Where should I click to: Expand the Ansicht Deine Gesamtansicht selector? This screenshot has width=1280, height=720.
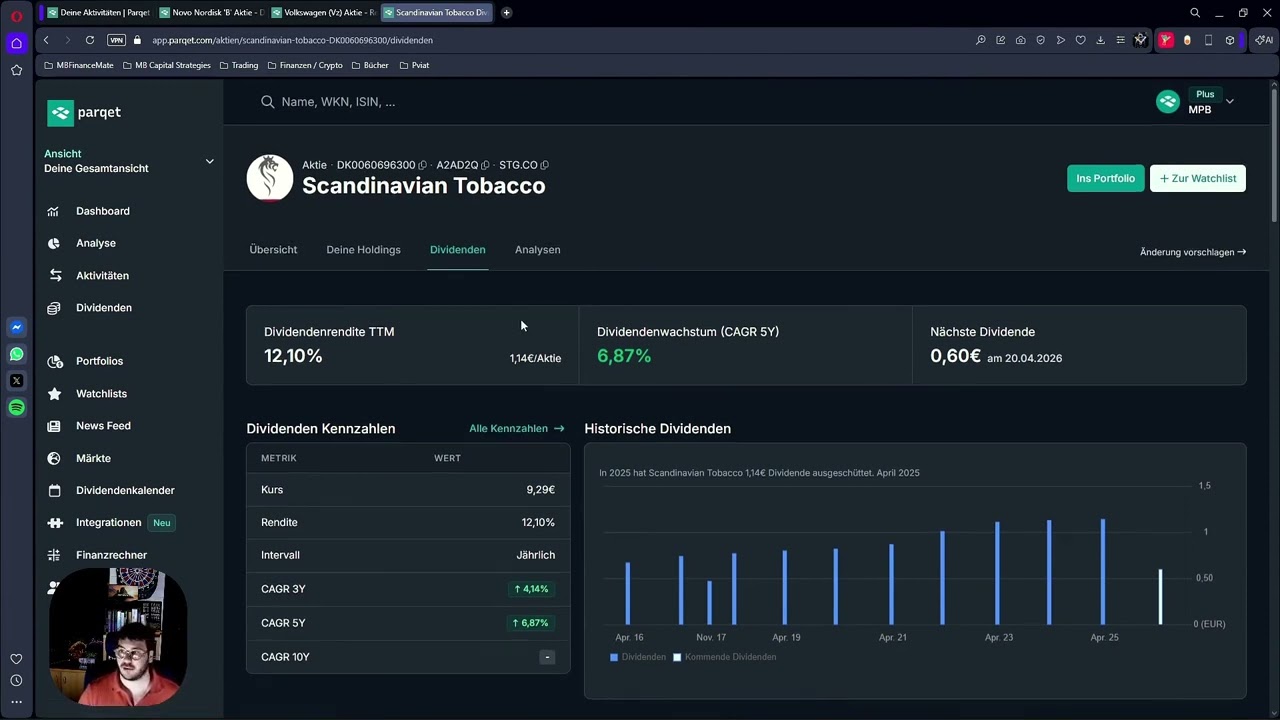[129, 161]
